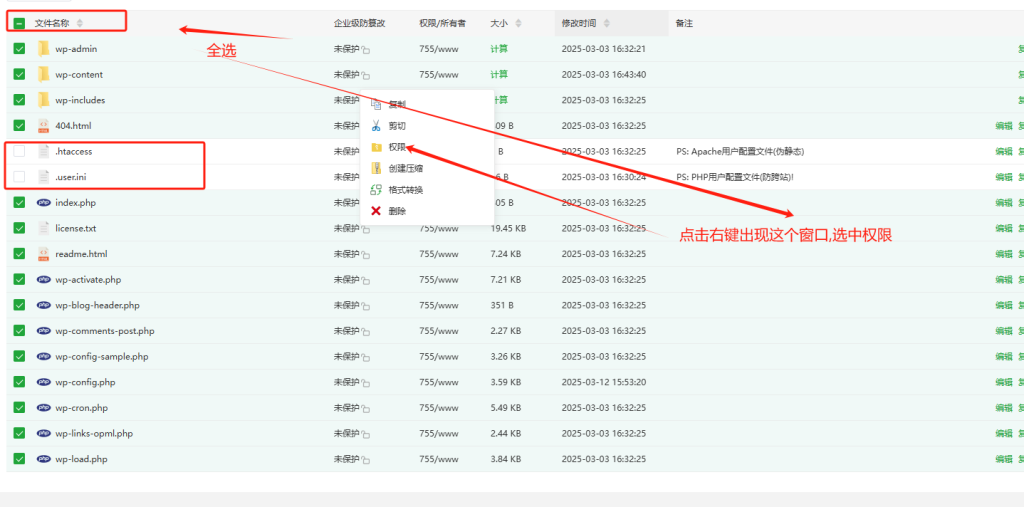Choose 格式转换 from the context menu
The image size is (1024, 507).
point(405,190)
